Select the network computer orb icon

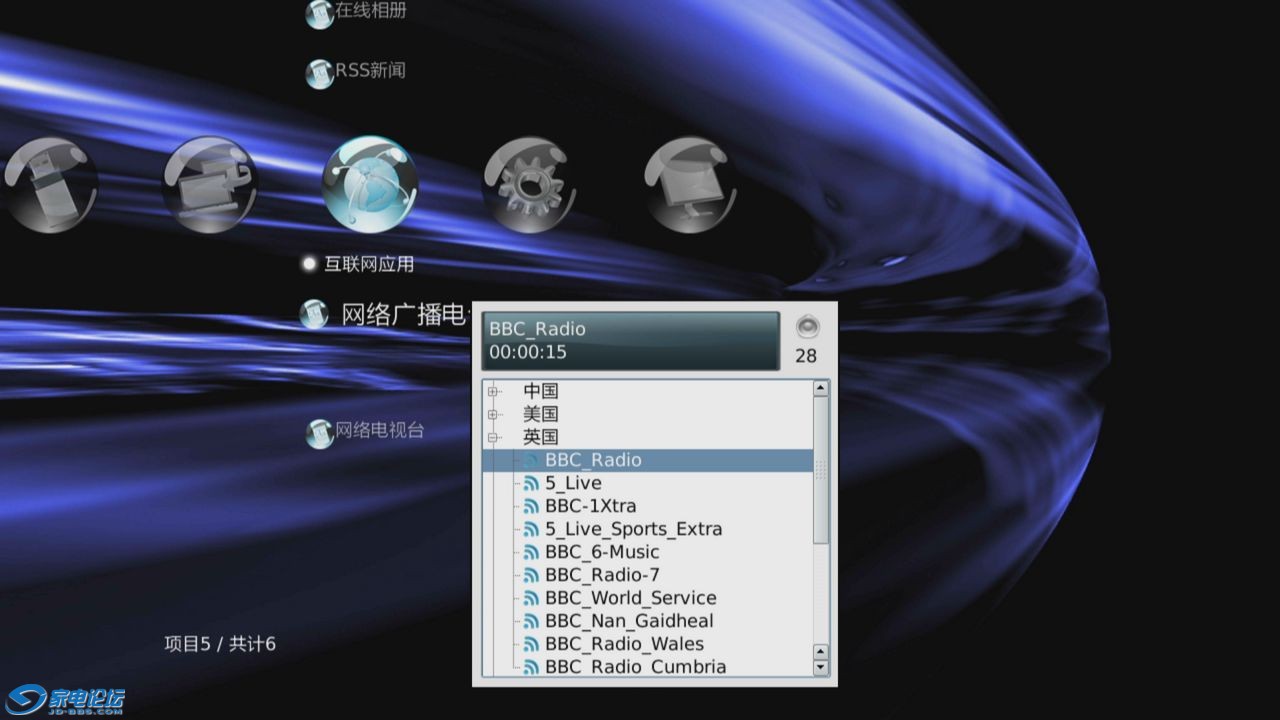(x=209, y=185)
